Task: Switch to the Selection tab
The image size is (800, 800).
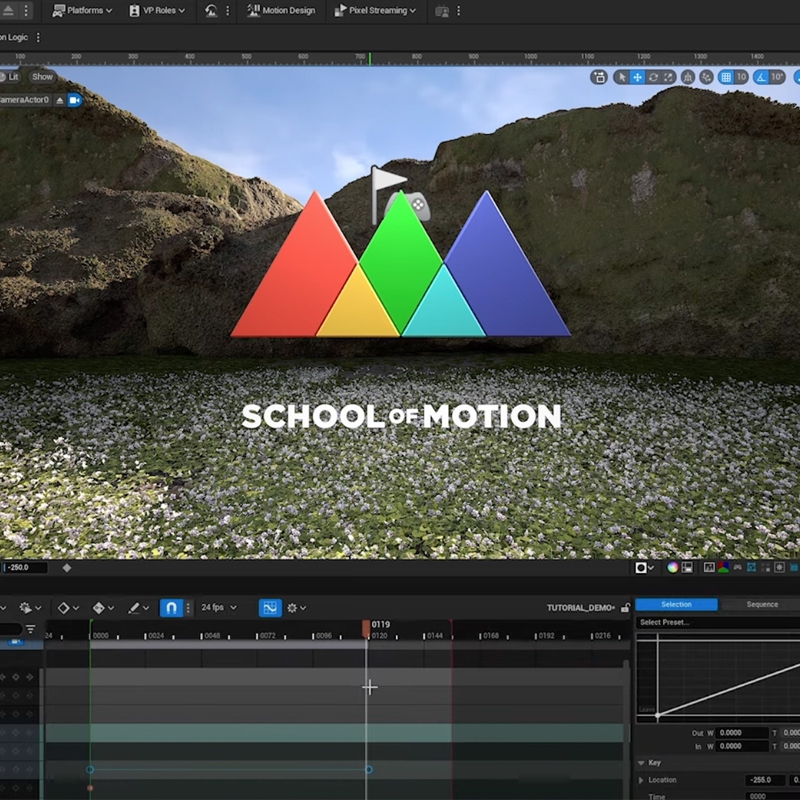Action: click(676, 605)
